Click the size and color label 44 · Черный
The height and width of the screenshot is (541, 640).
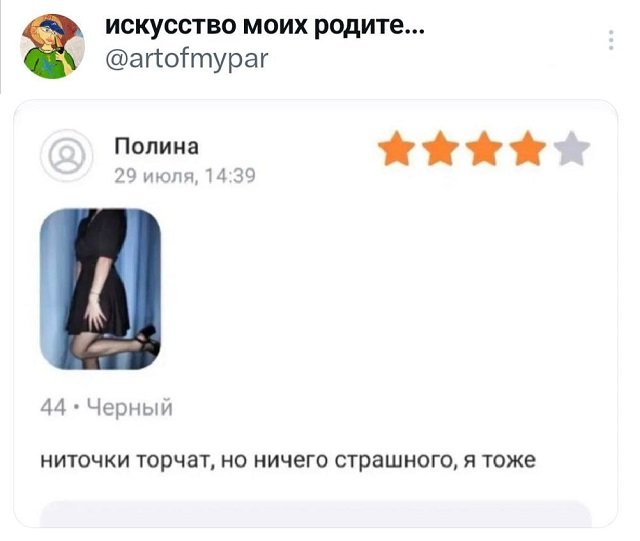[x=107, y=407]
